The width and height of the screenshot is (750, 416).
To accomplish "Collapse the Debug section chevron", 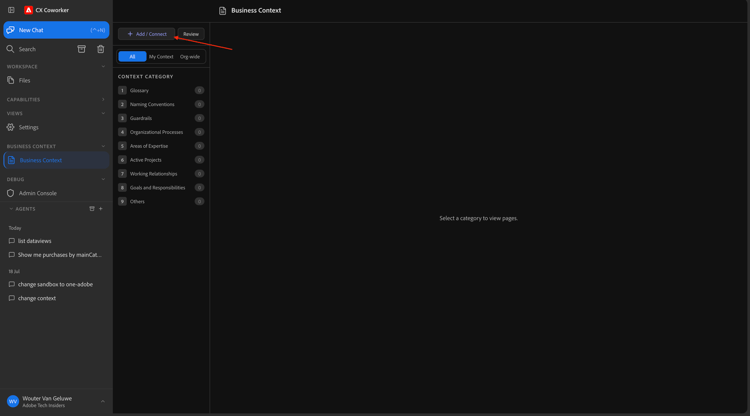I will click(x=103, y=179).
